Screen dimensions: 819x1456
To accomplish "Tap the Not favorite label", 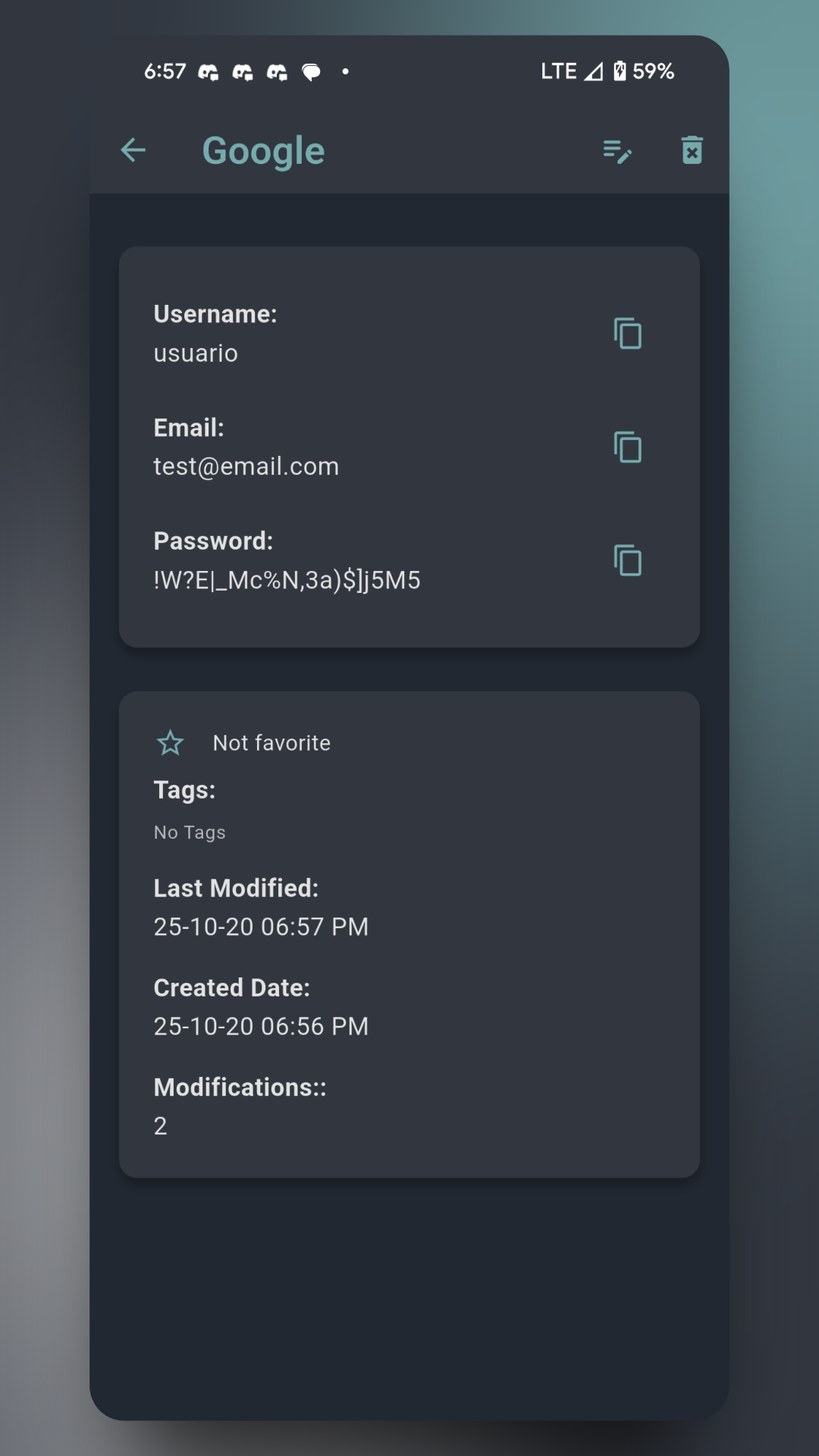I will pyautogui.click(x=271, y=743).
